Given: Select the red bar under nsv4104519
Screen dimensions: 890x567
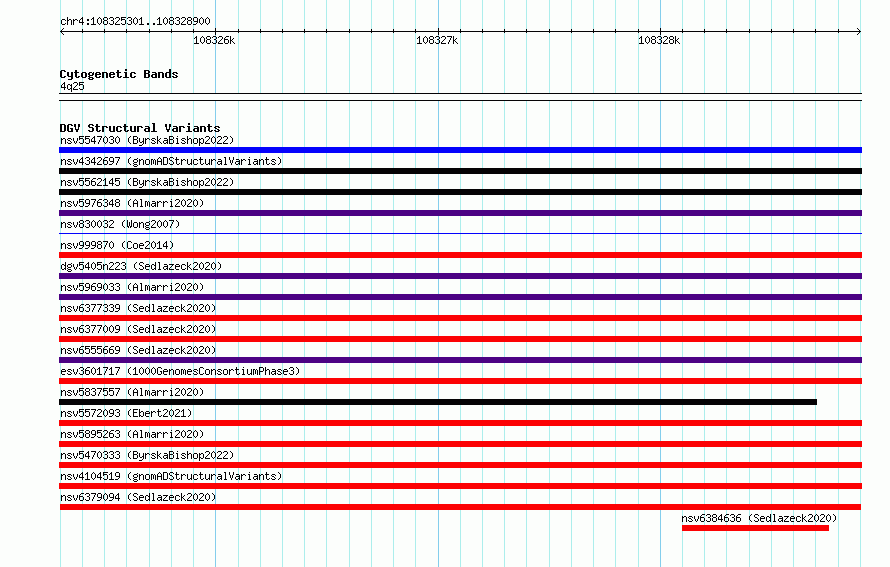Looking at the screenshot, I should coord(460,486).
